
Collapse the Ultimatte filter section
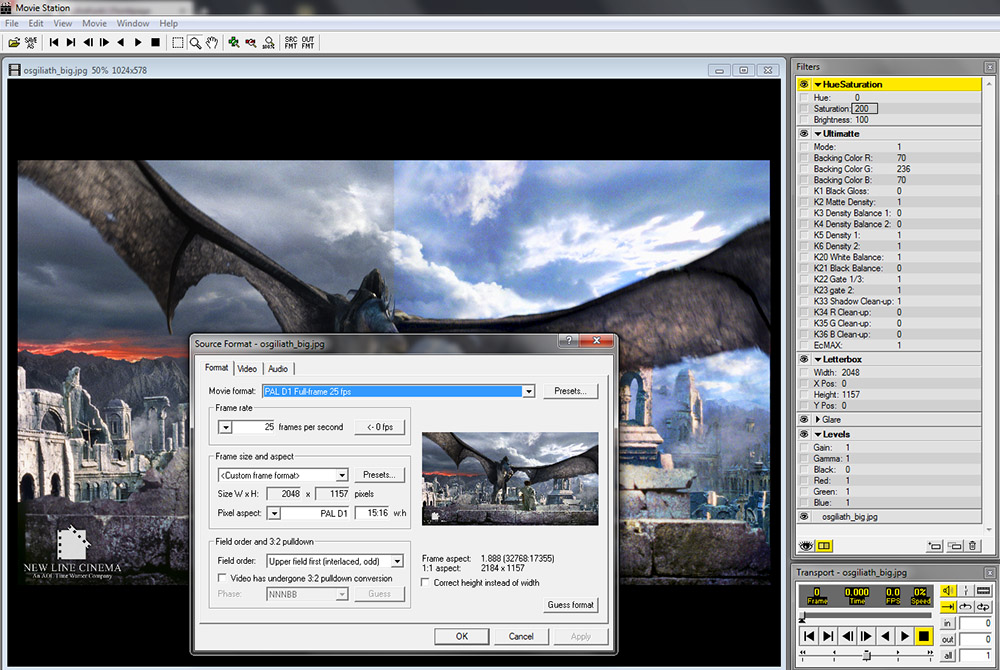click(818, 134)
